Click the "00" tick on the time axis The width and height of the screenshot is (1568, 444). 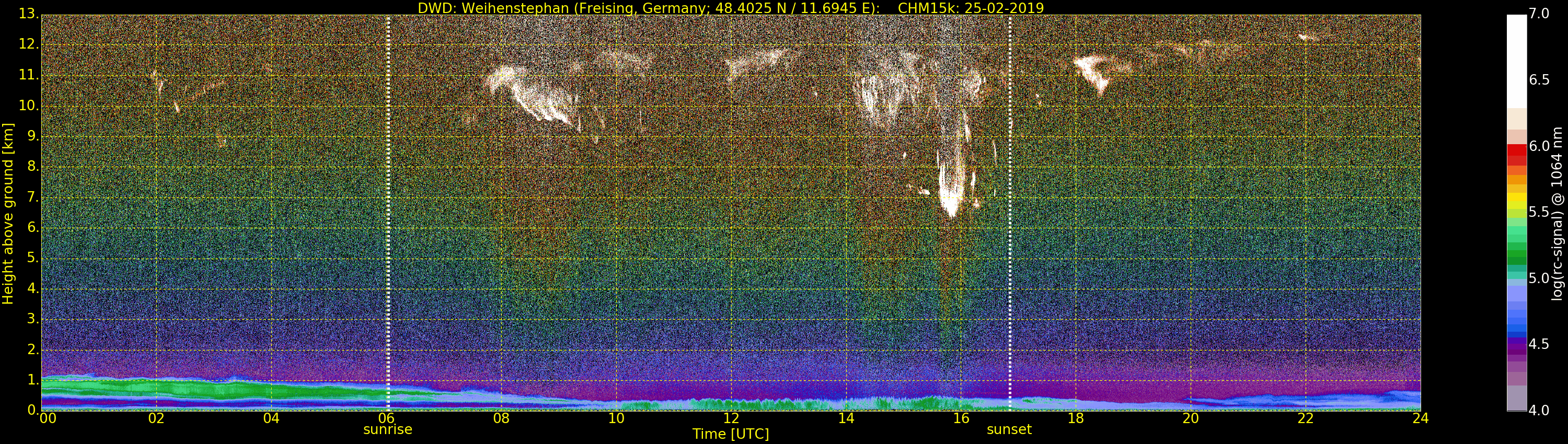tap(47, 418)
